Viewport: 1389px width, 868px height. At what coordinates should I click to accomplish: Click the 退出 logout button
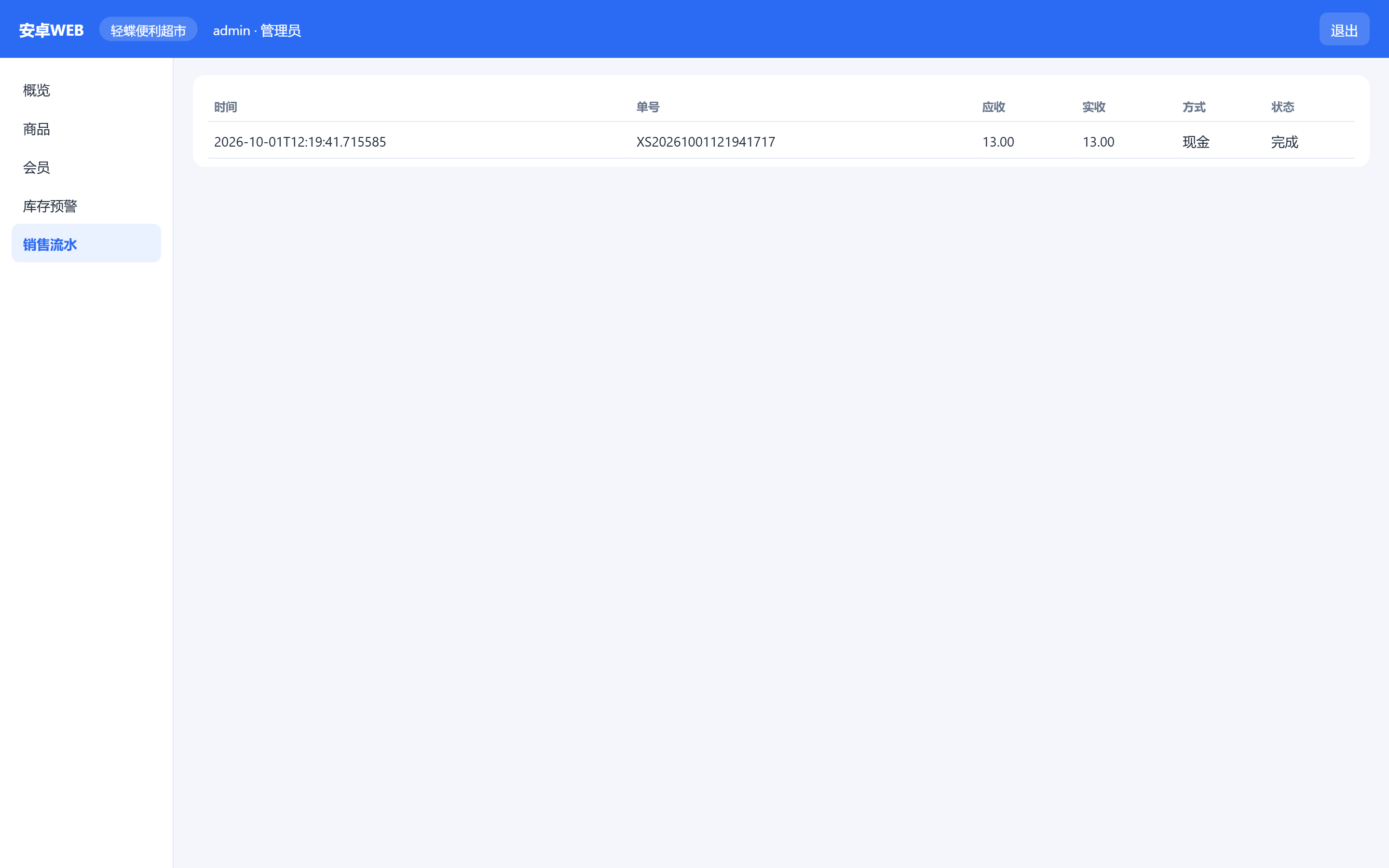pos(1344,29)
